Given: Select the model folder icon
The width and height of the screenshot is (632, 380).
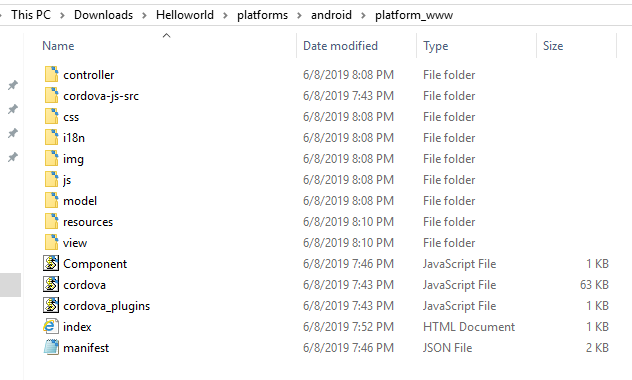Looking at the screenshot, I should click(51, 200).
